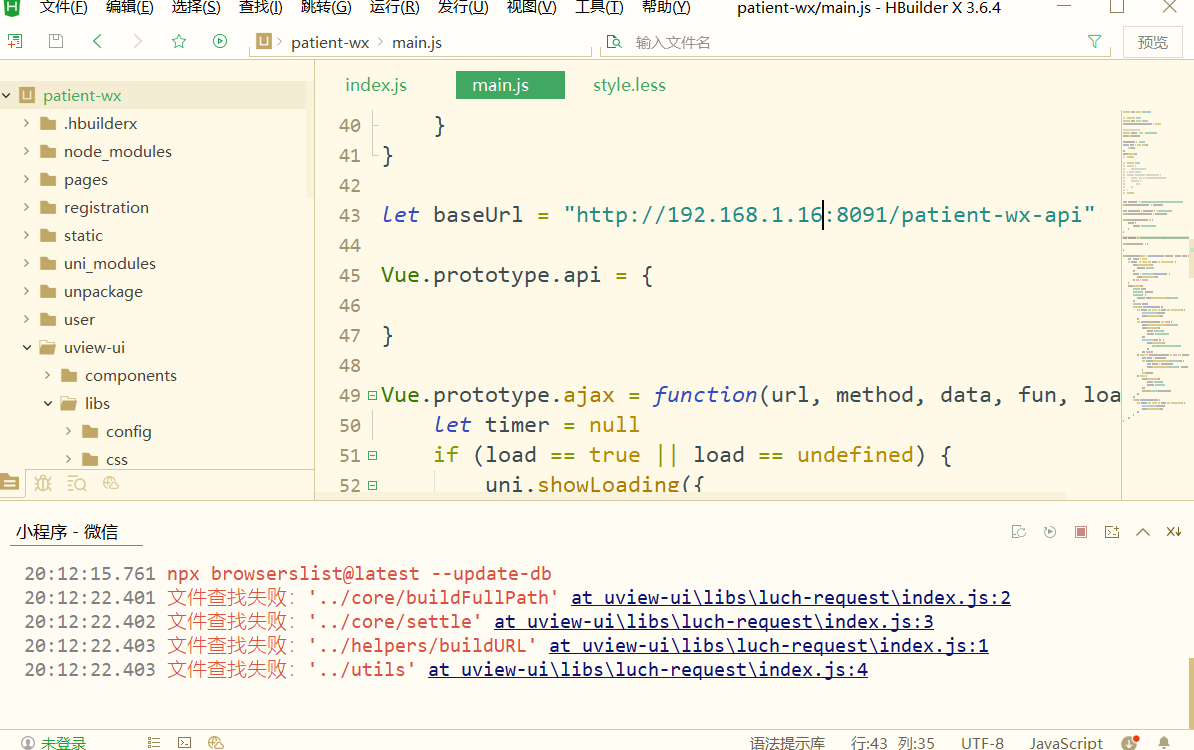1194x750 pixels.
Task: Expand the static folder
Action: pos(27,235)
